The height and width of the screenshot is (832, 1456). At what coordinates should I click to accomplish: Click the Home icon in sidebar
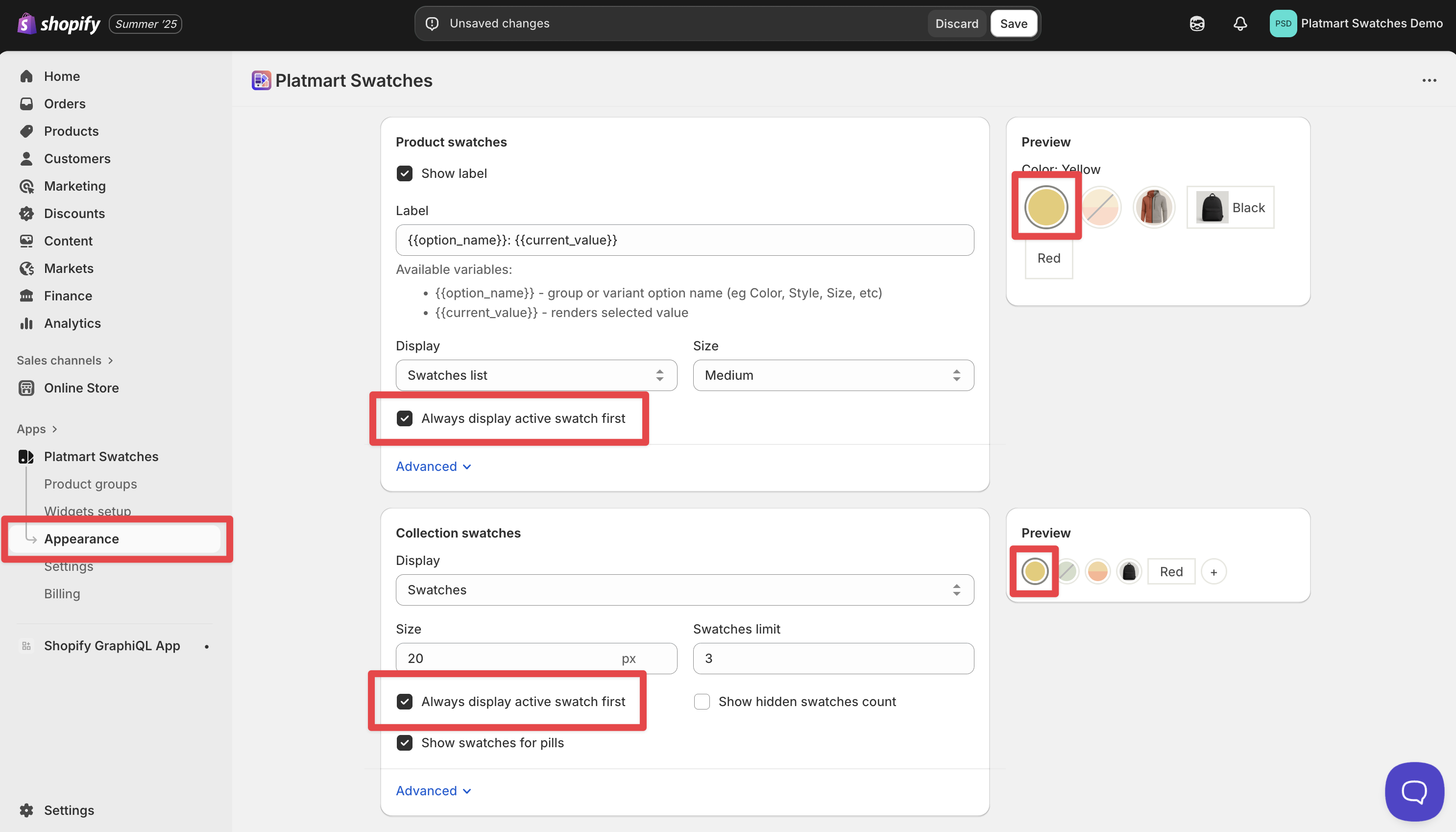pos(26,76)
